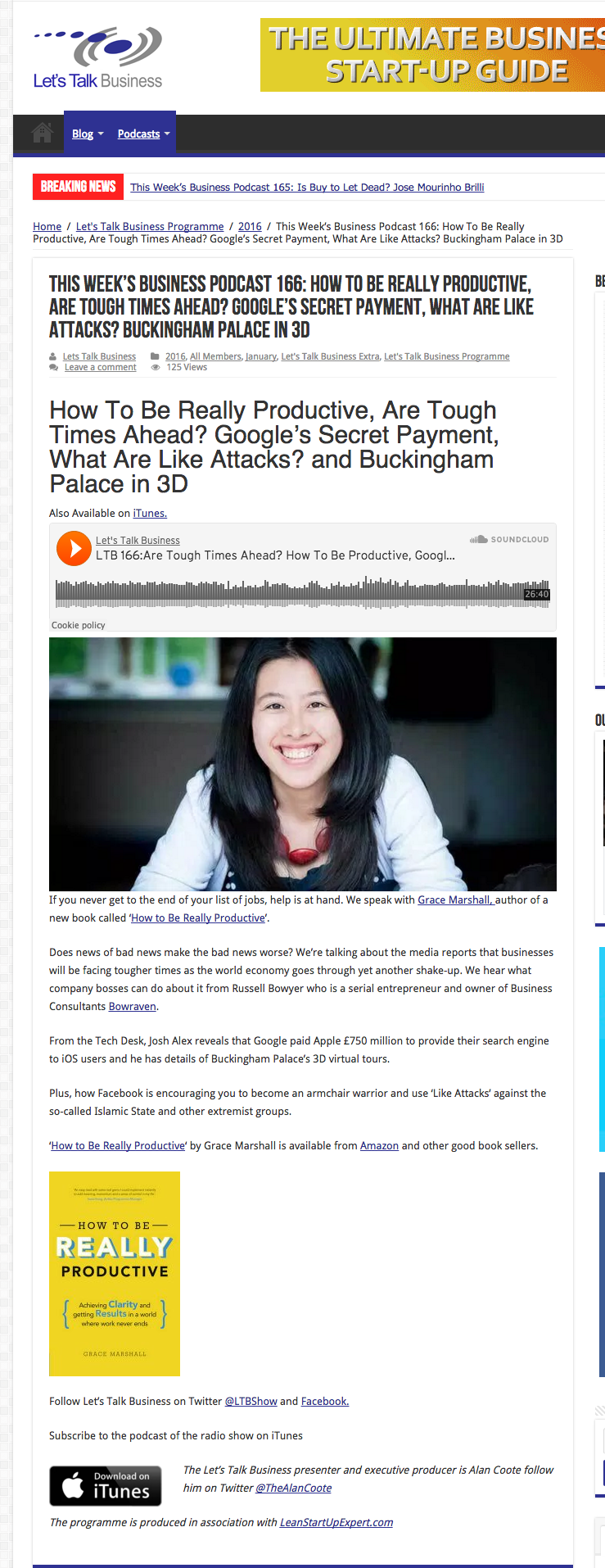Screen dimensions: 605x1568
Task: Click the comment bubble icon by Leave a comment
Action: click(x=54, y=367)
